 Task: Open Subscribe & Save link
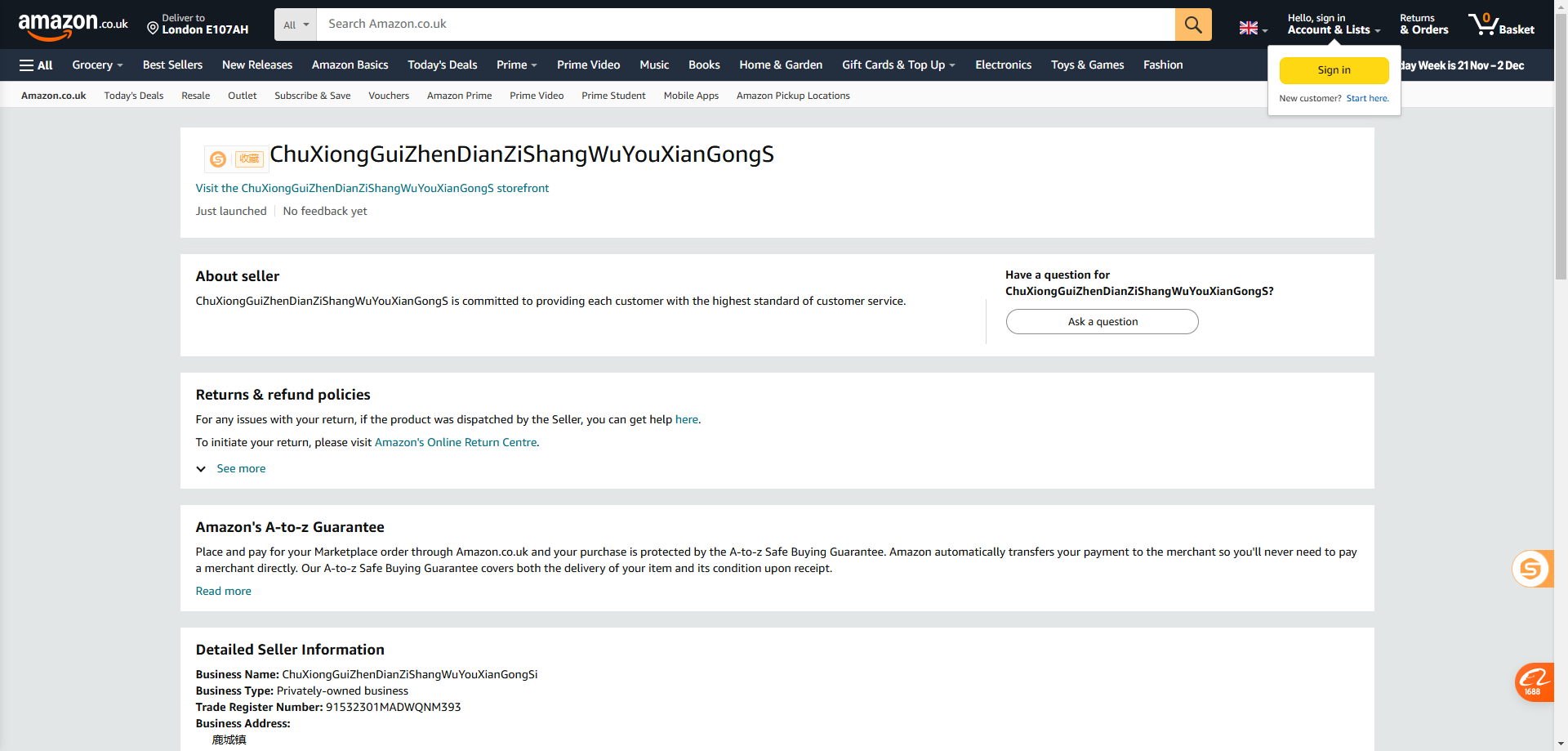click(313, 96)
